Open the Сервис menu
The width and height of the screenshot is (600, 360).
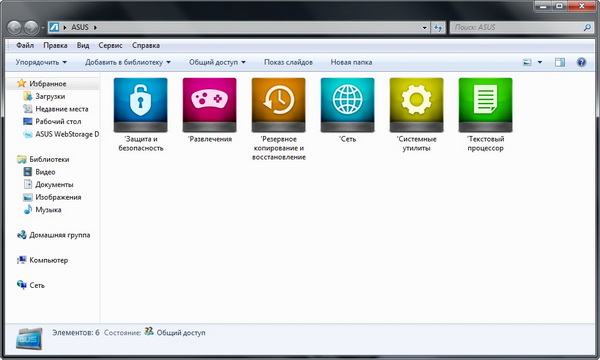110,45
